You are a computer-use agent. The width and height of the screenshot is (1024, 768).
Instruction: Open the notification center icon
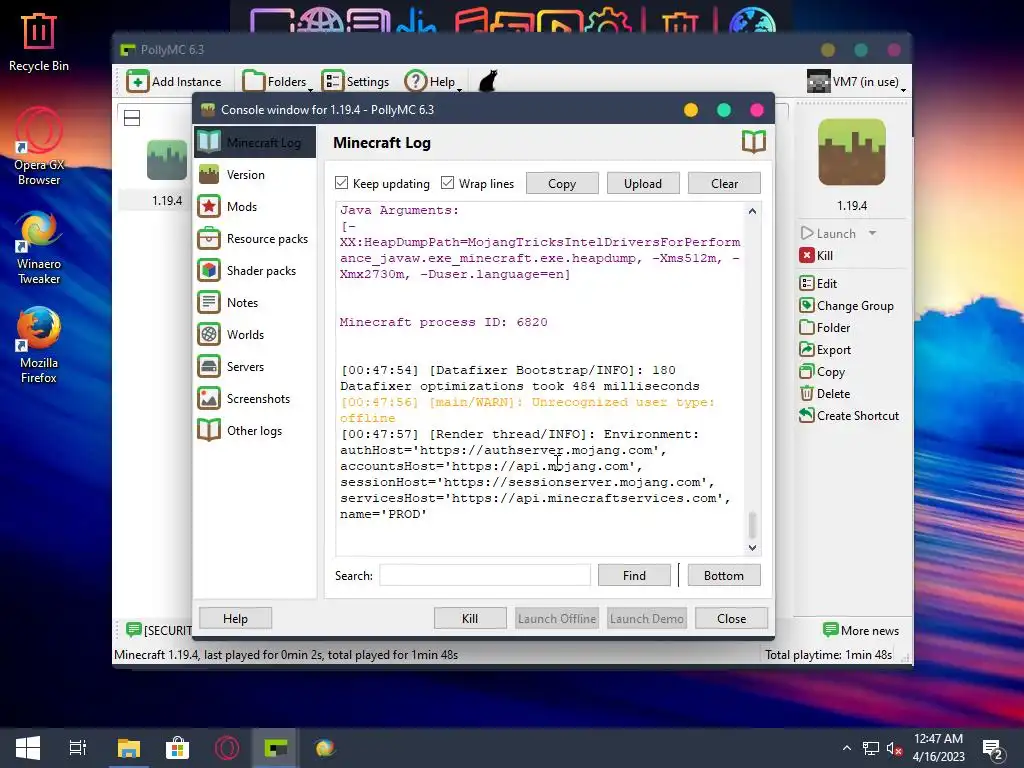click(992, 748)
